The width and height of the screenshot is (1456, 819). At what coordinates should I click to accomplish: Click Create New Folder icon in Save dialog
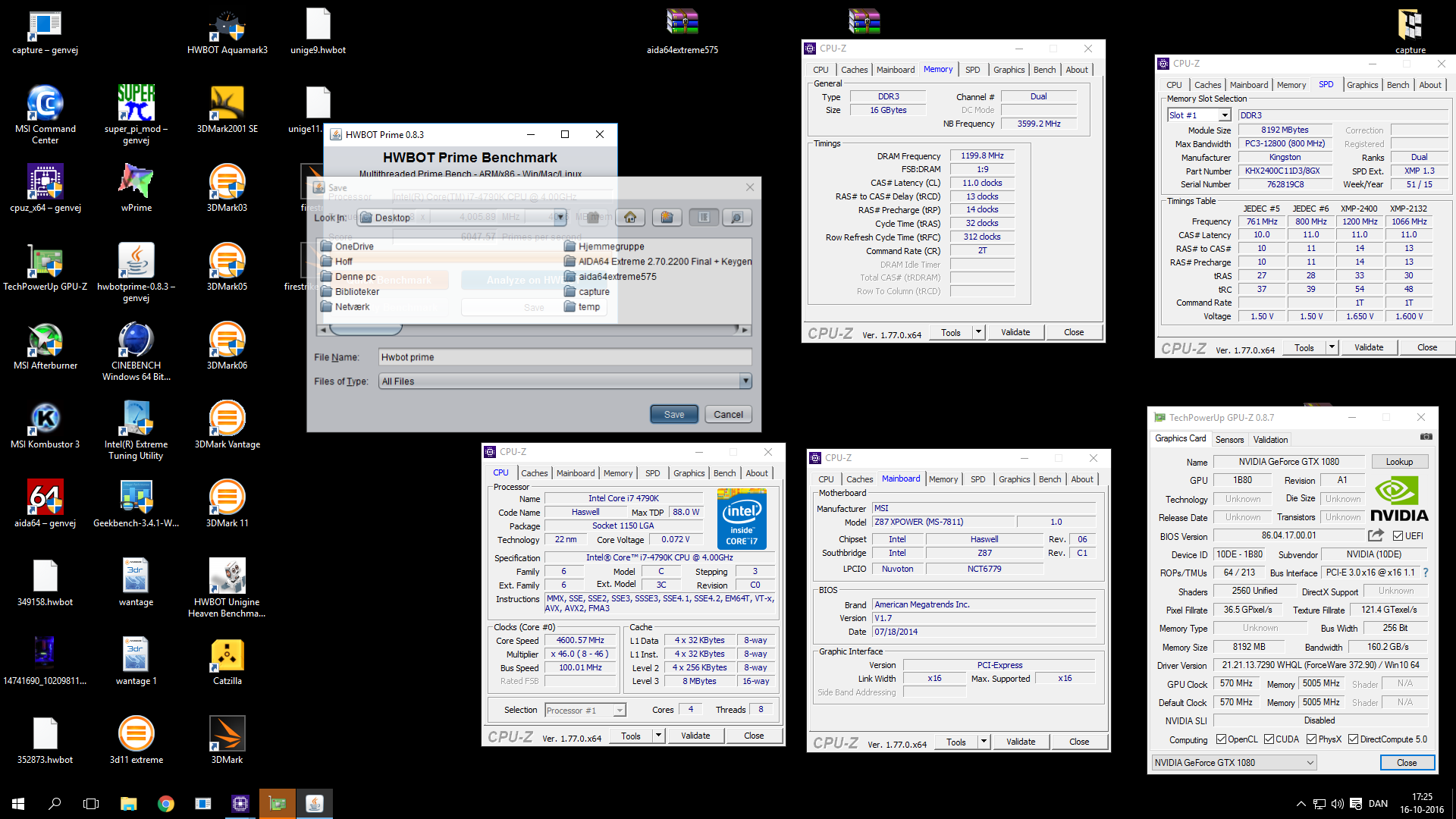tap(667, 218)
